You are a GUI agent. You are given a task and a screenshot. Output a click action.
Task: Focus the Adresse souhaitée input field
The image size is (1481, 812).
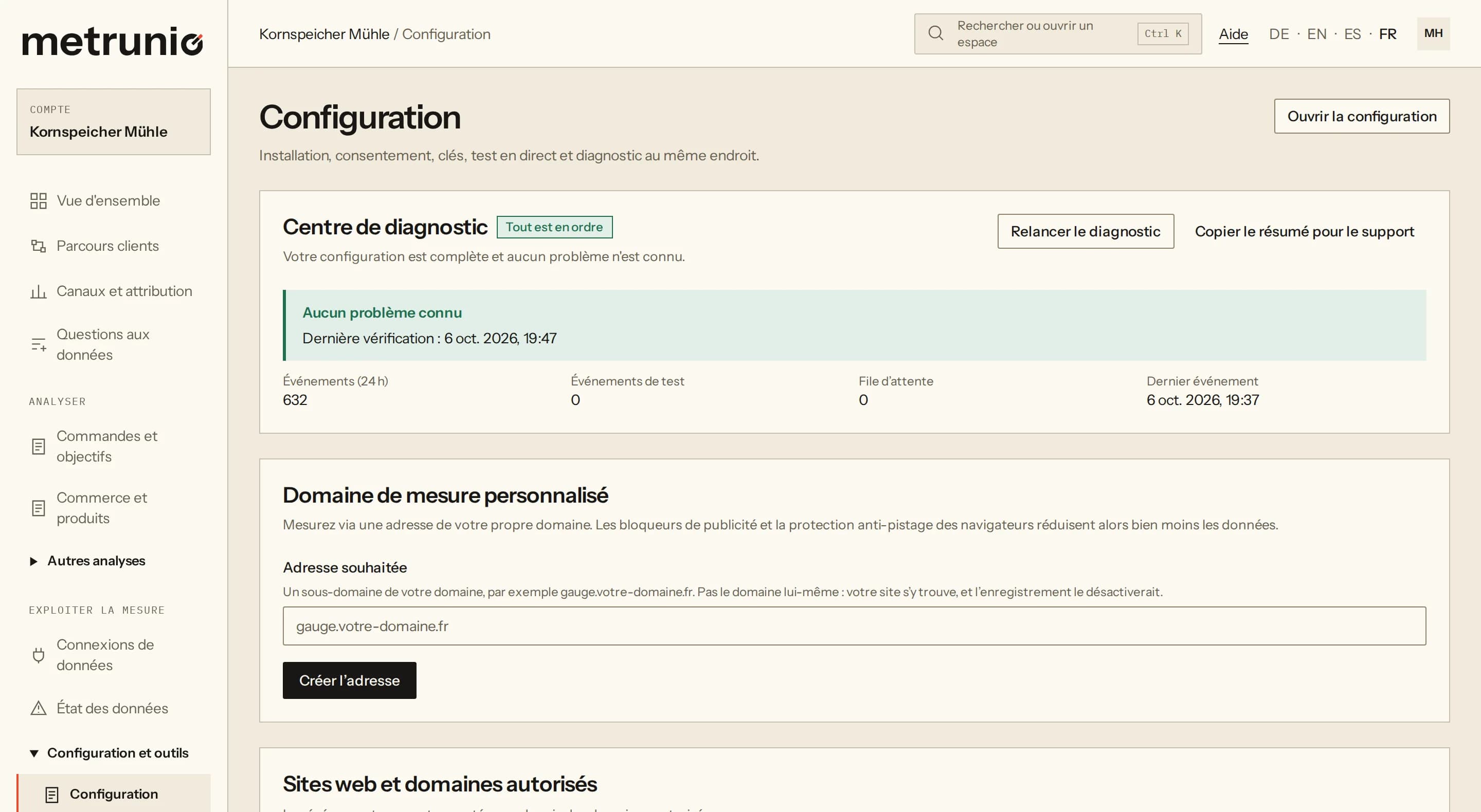coord(854,626)
